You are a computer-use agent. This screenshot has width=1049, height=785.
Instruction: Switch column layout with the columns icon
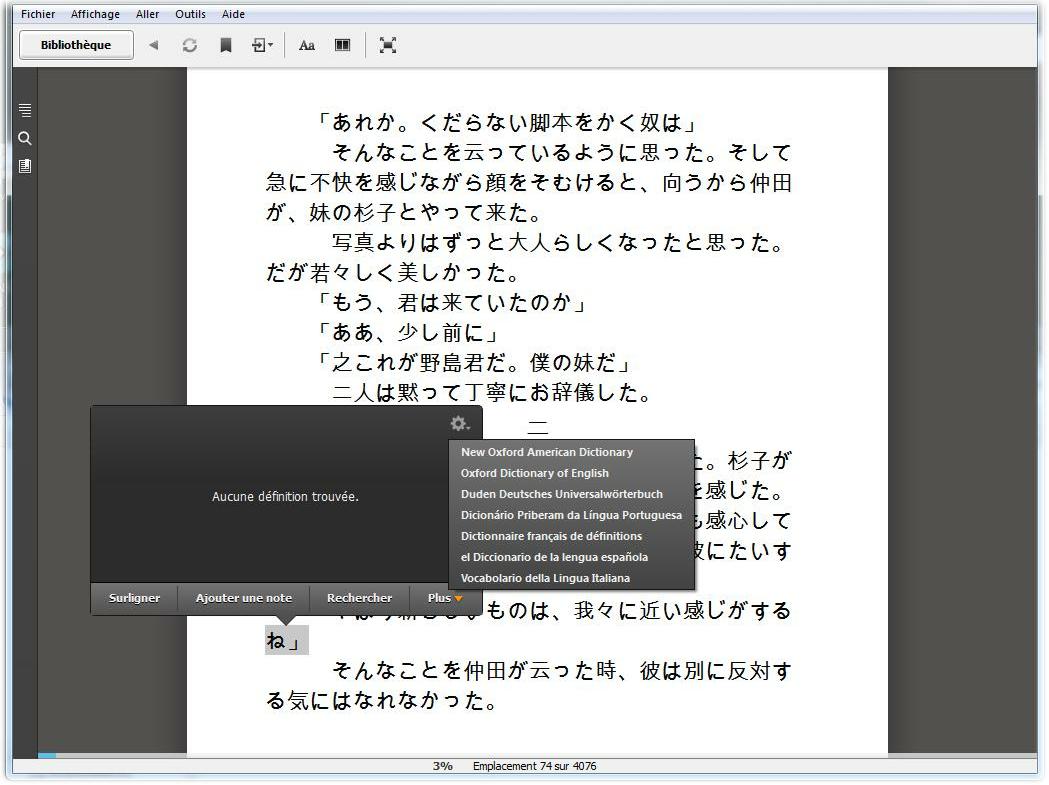[342, 45]
